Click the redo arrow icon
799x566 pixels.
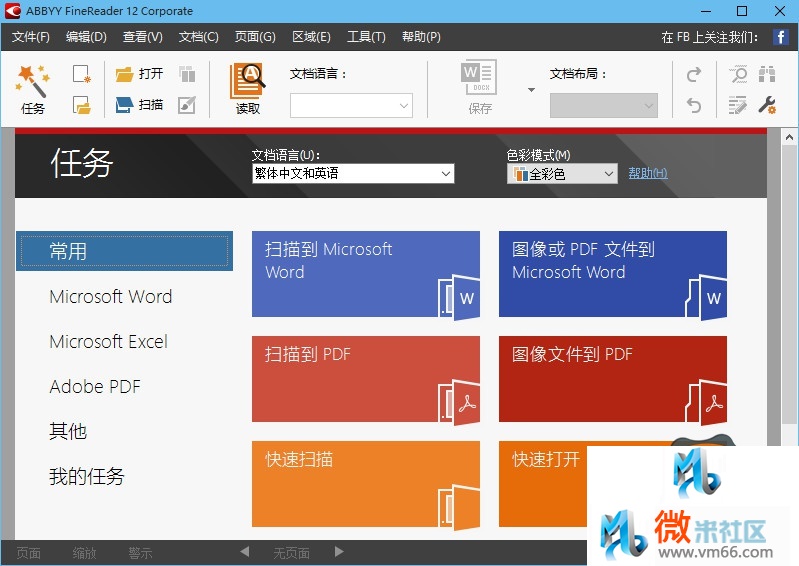[694, 74]
